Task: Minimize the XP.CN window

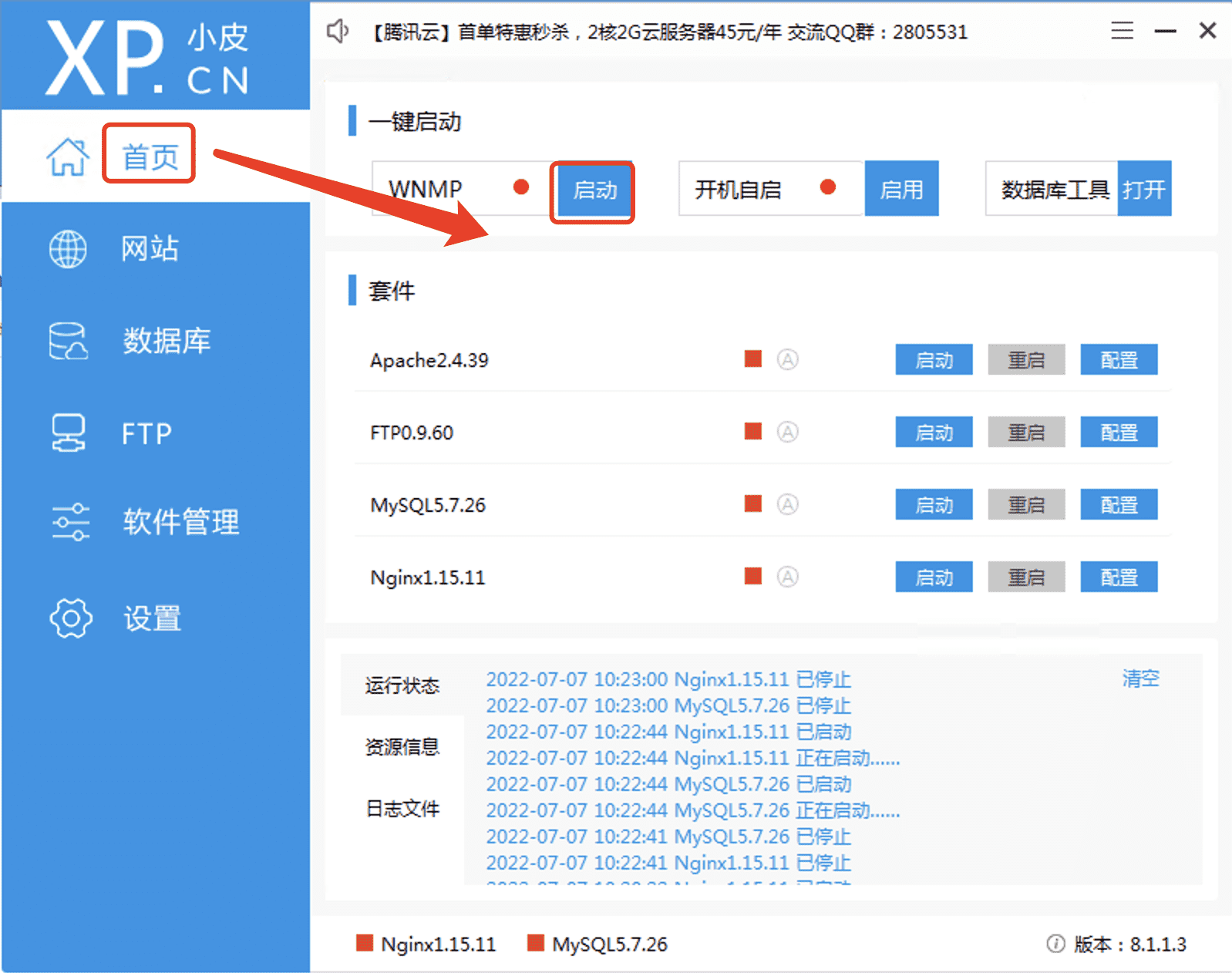Action: [x=1165, y=31]
